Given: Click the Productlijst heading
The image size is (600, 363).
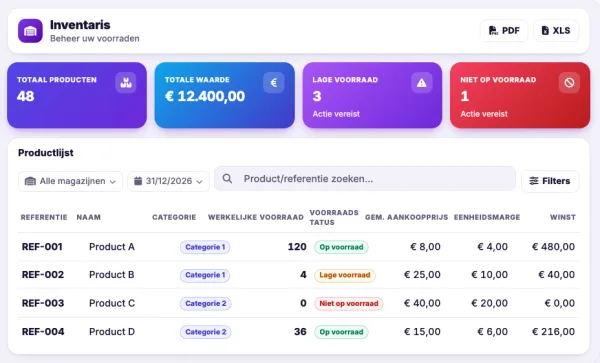Looking at the screenshot, I should point(46,153).
